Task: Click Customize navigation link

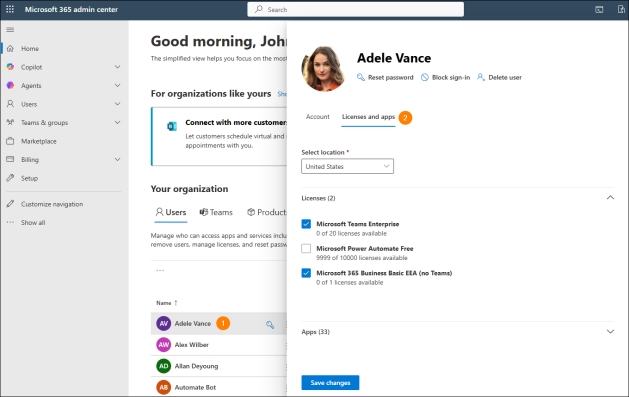Action: 52,204
